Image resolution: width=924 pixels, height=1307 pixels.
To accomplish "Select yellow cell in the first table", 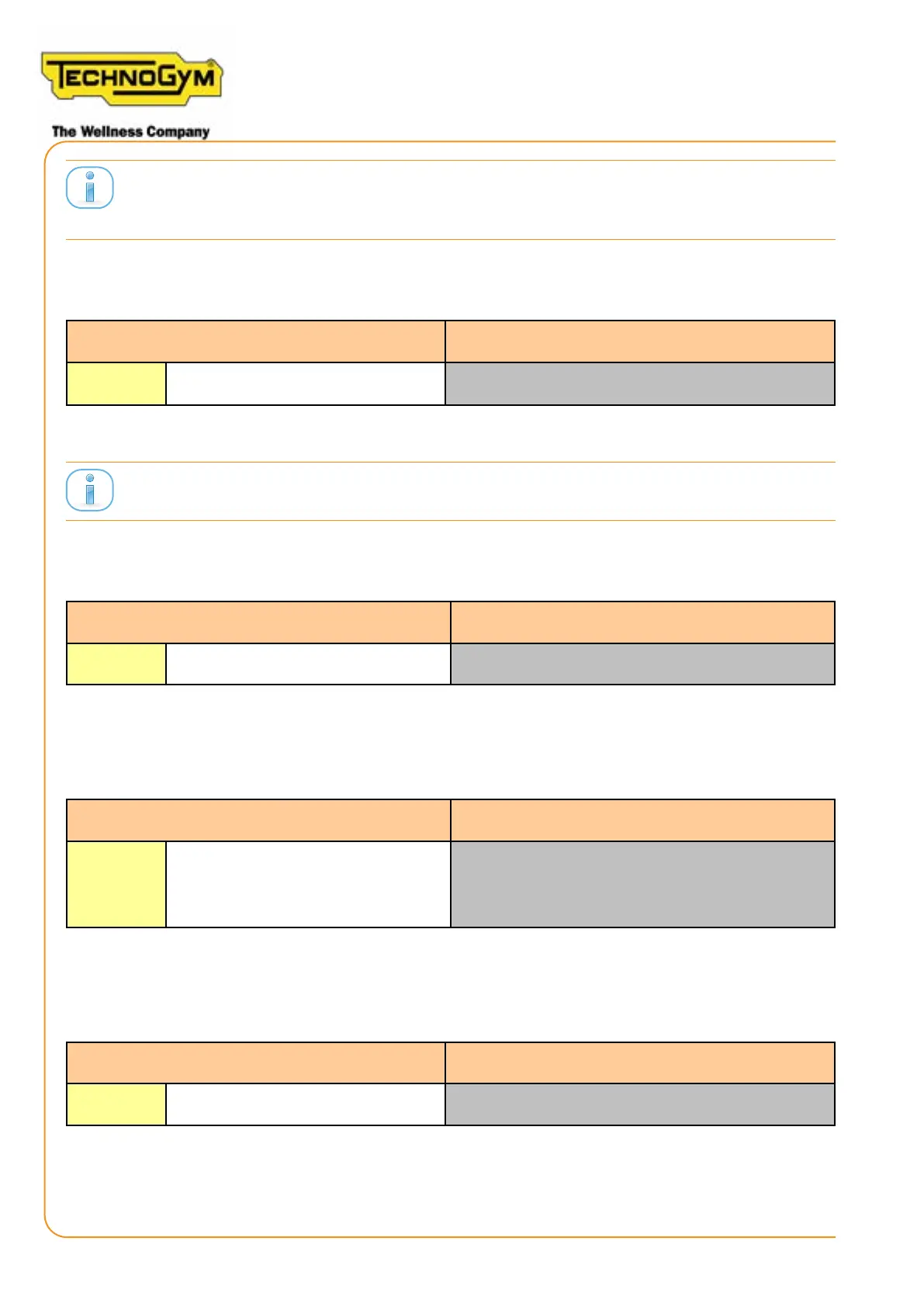I will point(116,383).
